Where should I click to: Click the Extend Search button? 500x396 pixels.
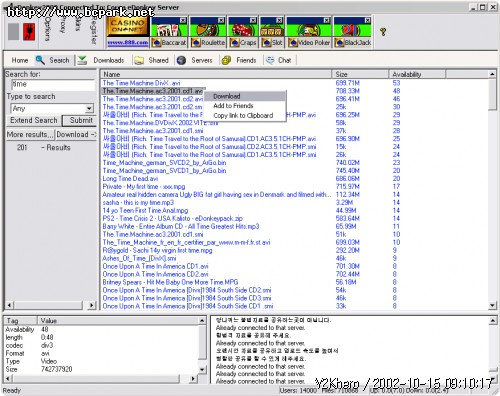[33, 120]
